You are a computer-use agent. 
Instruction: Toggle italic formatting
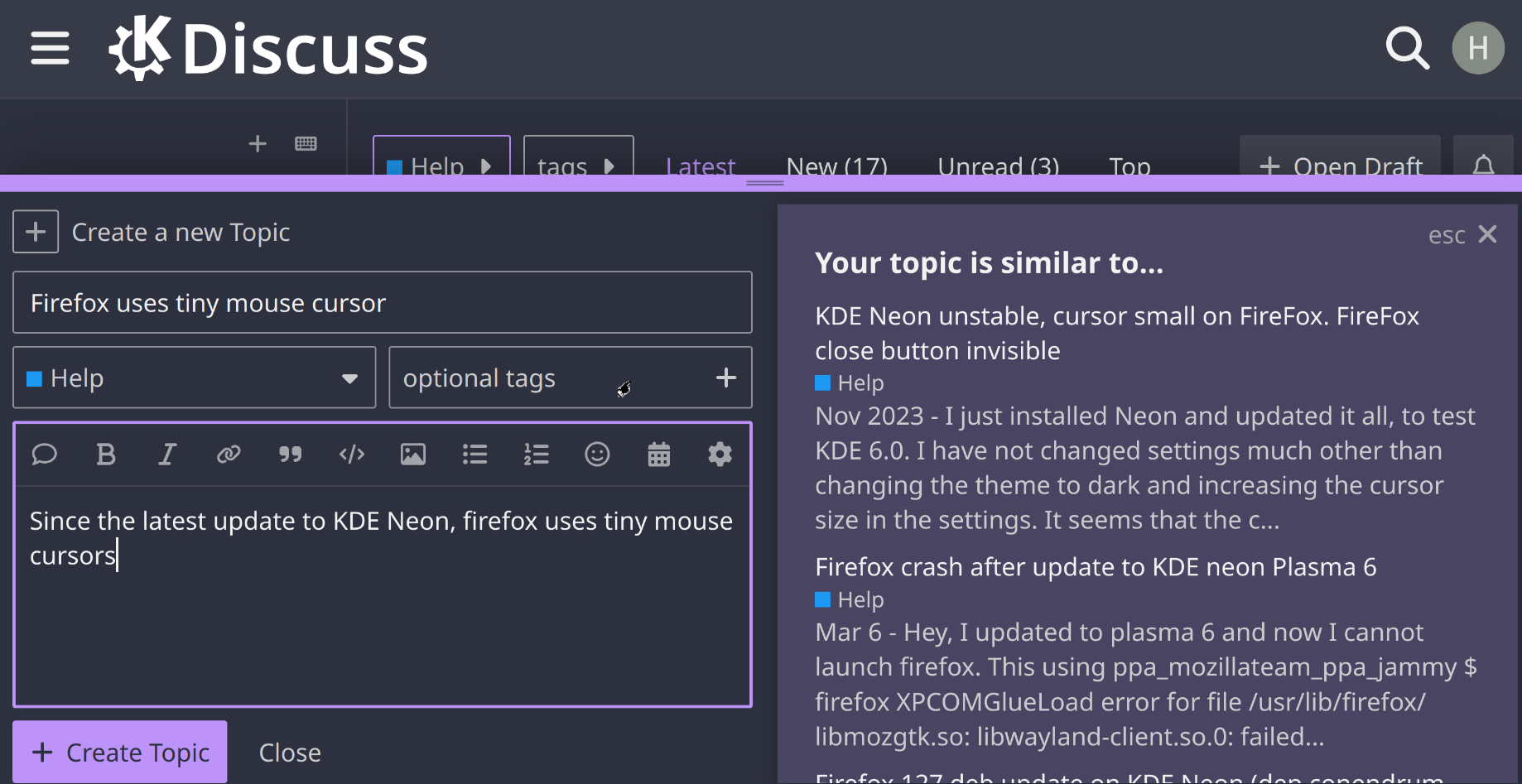tap(167, 455)
